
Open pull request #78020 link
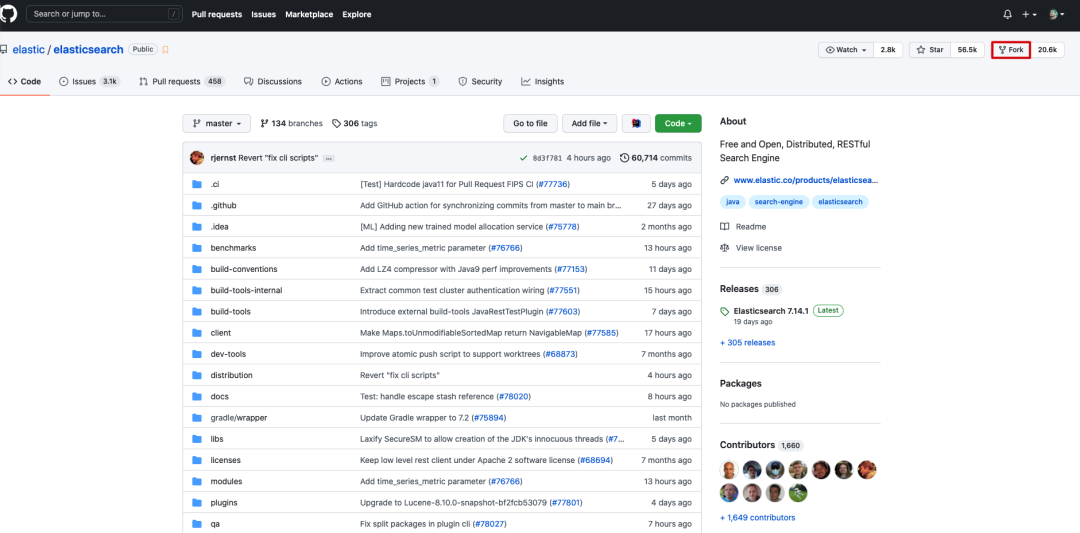514,397
